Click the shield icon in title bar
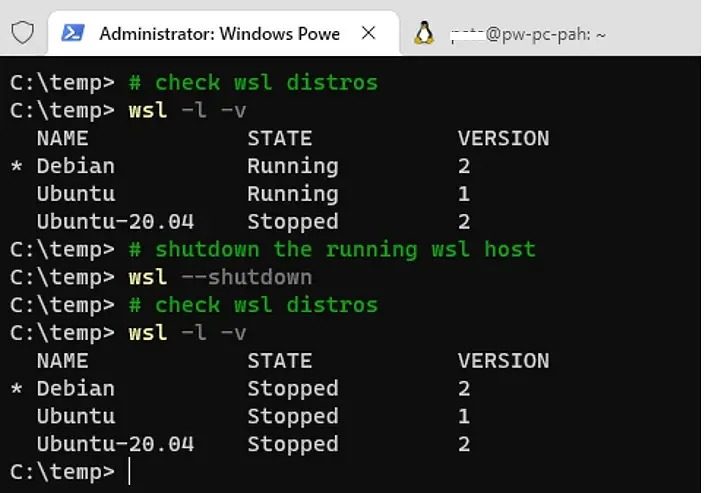This screenshot has width=705, height=493. point(22,33)
